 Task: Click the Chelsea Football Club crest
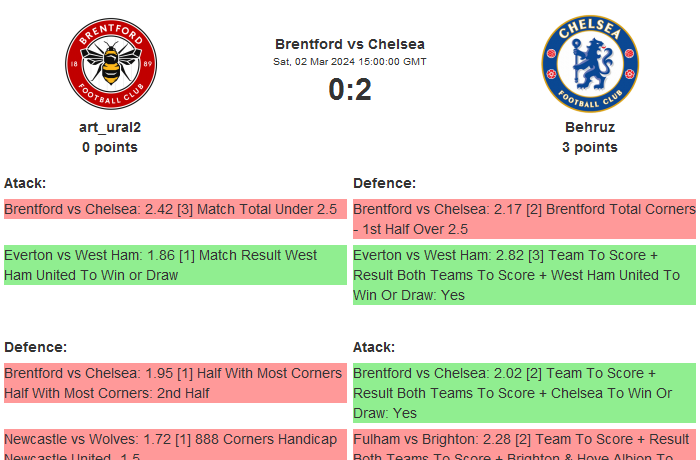tap(589, 66)
